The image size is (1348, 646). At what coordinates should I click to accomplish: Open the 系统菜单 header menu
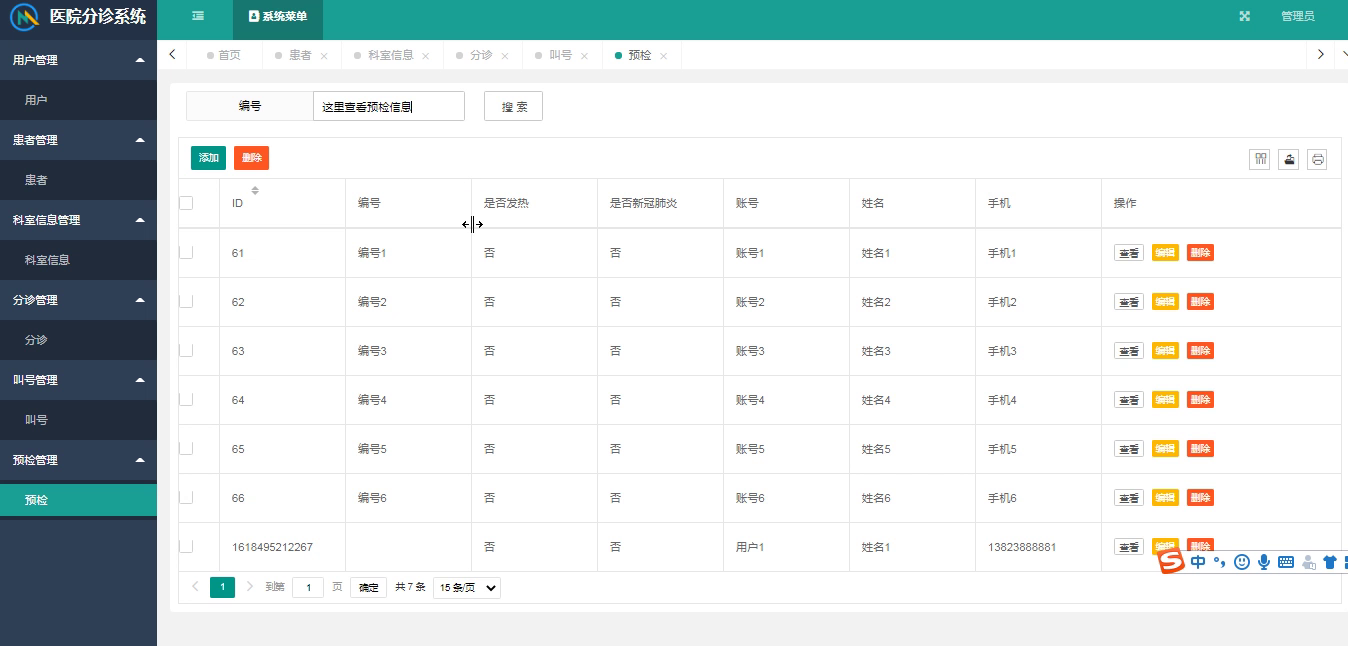point(278,16)
